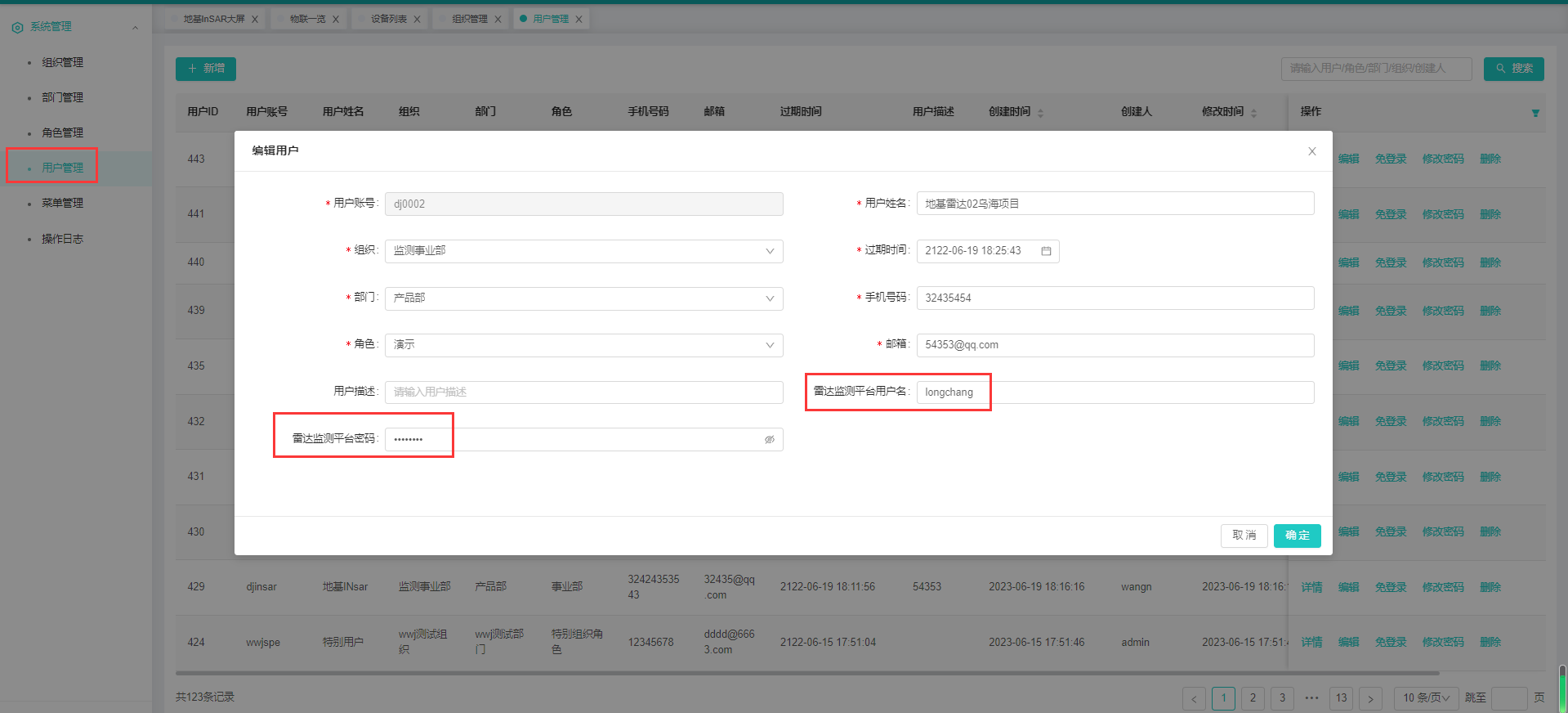Toggle radar platform password visibility eye icon
This screenshot has height=713, width=1568.
(769, 440)
